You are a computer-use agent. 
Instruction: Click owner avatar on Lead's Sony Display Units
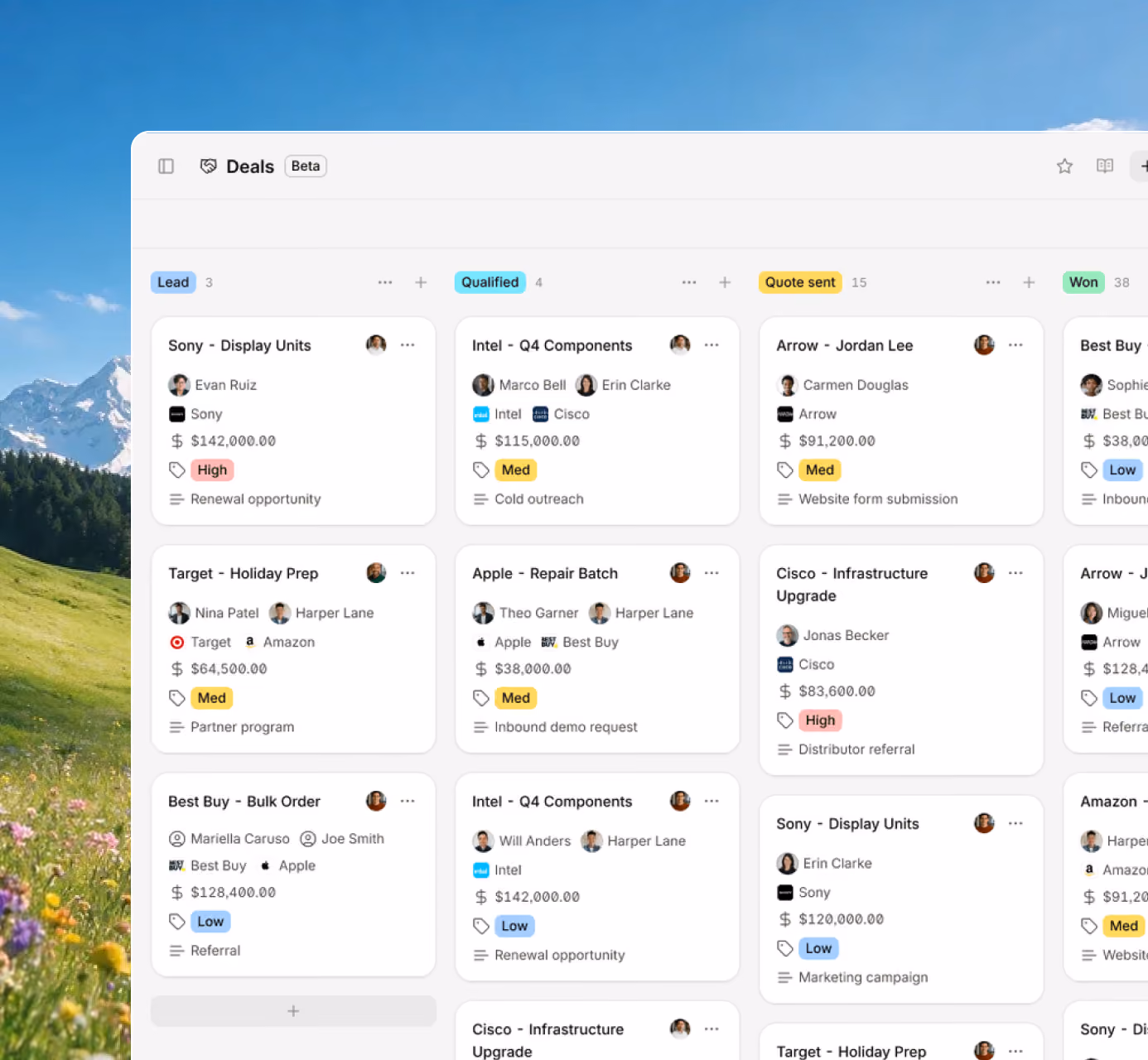376,344
